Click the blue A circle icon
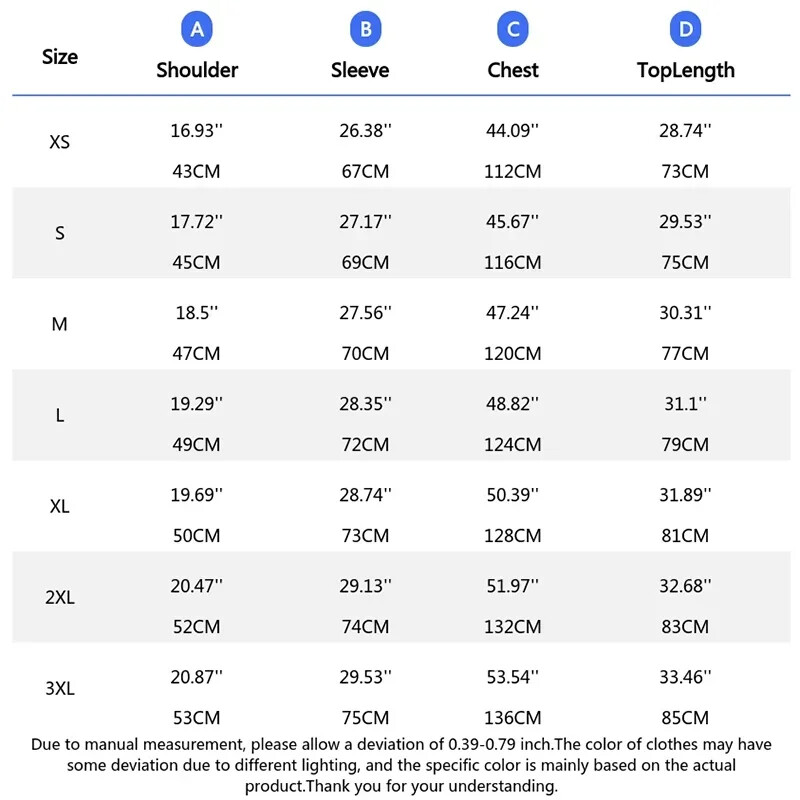 point(197,30)
